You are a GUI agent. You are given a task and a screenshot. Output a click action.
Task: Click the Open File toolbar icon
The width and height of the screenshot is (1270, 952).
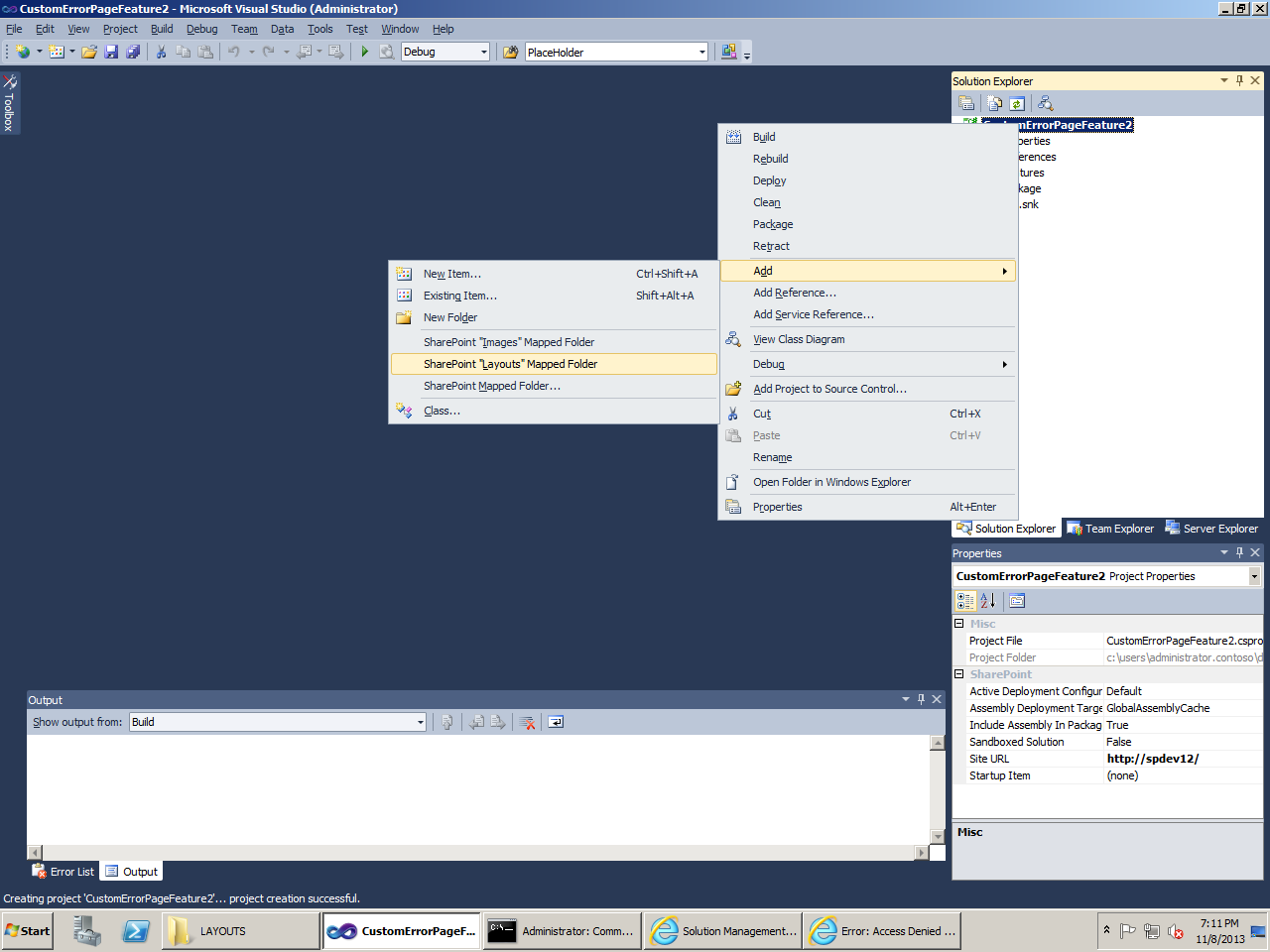[89, 52]
